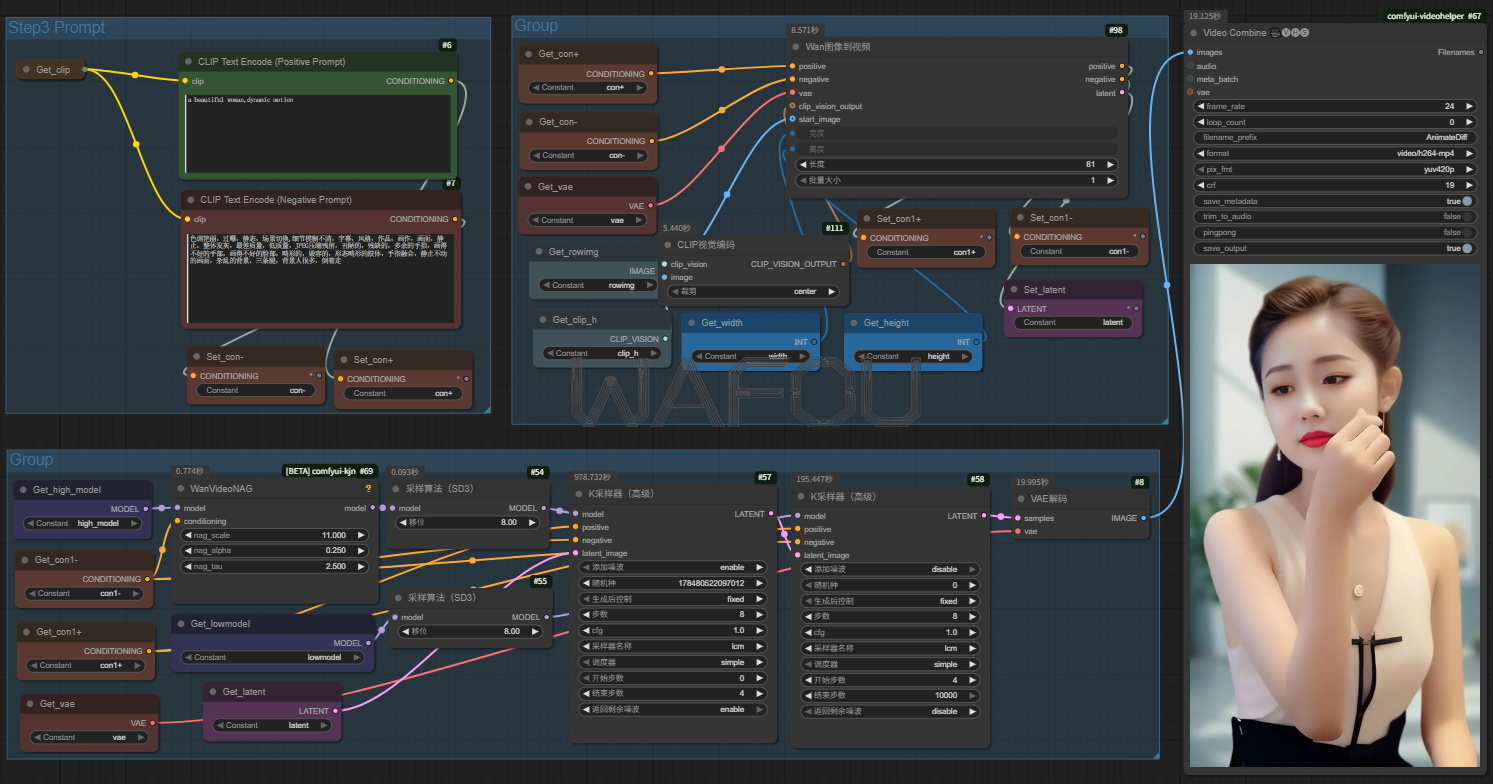Decrease crf with its left arrow
The image size is (1493, 784).
1201,185
